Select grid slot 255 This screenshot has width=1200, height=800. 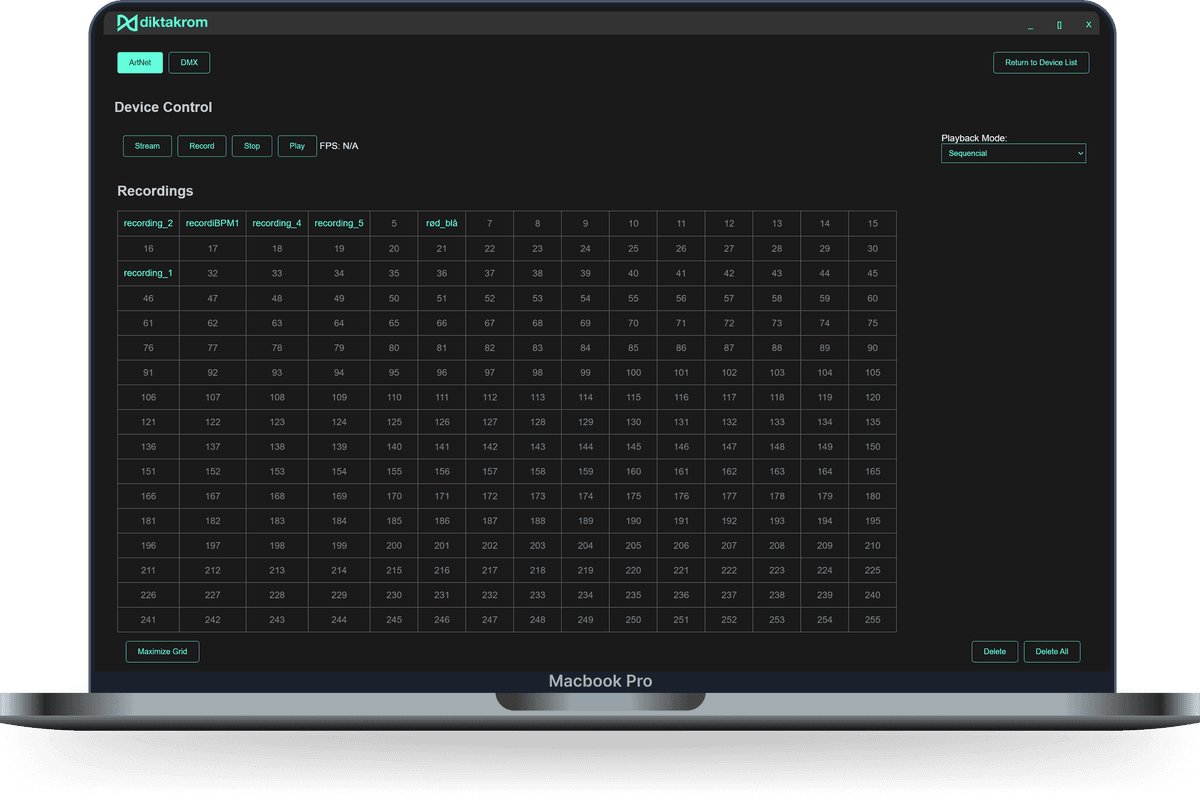872,619
